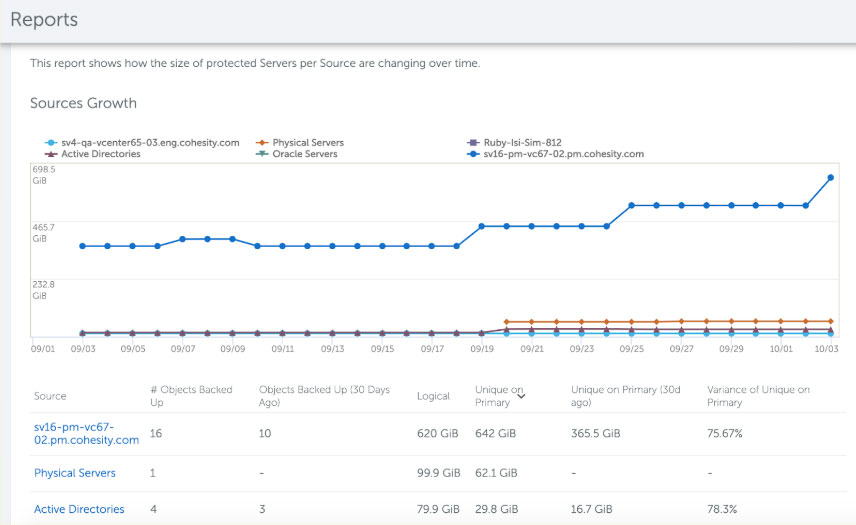Click the Reports page title
Image resolution: width=856 pixels, height=525 pixels.
pos(44,20)
